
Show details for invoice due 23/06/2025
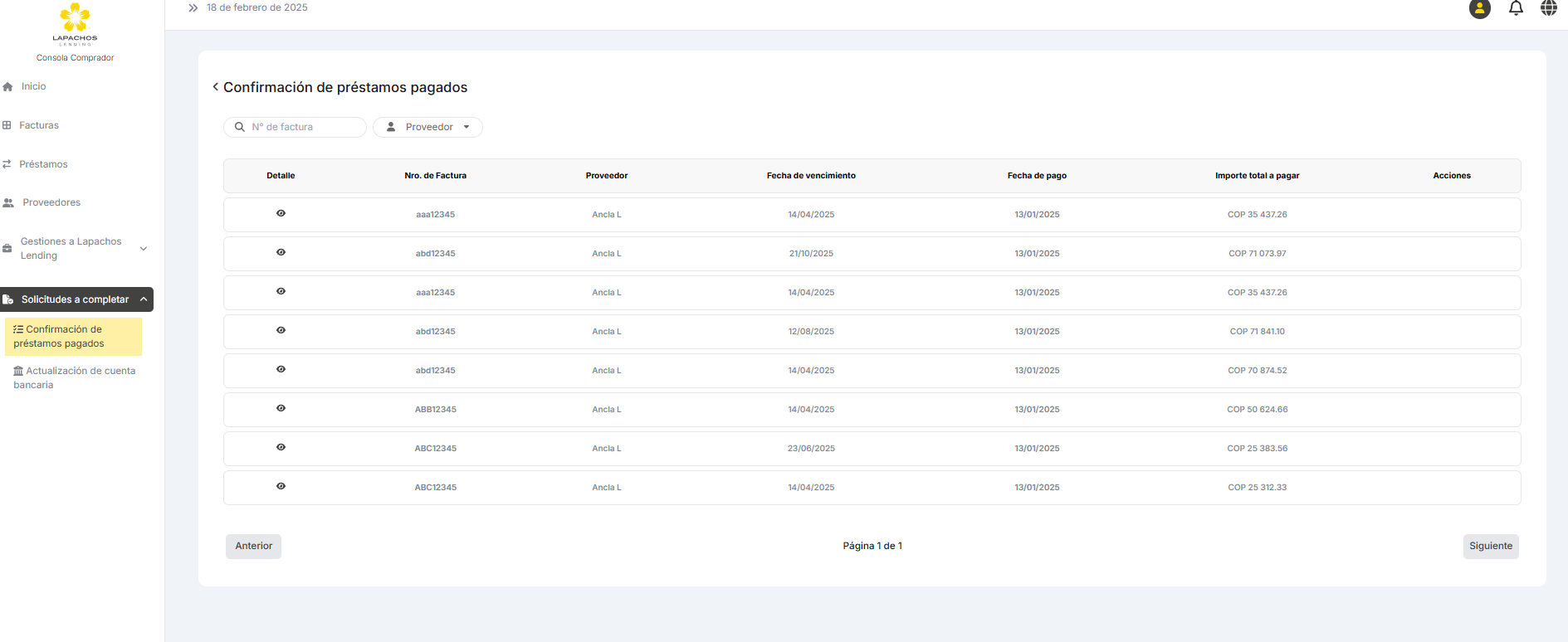(281, 447)
